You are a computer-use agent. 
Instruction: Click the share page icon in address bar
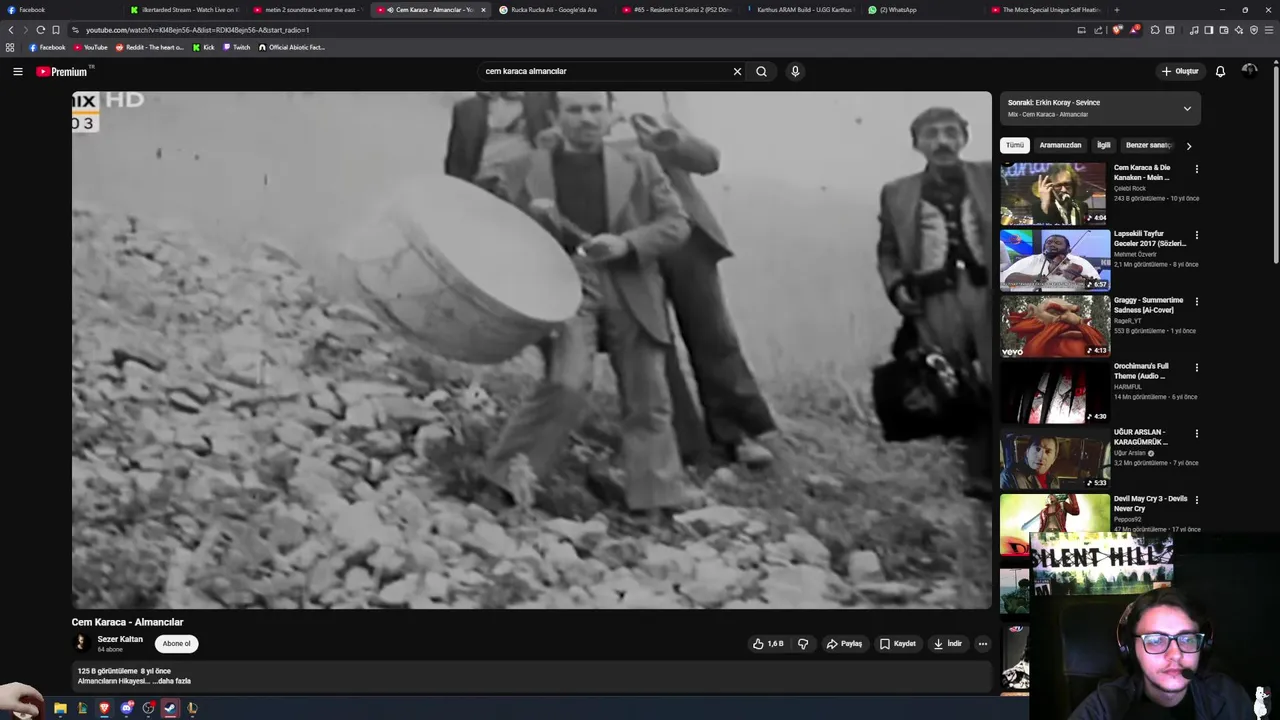pos(1097,30)
